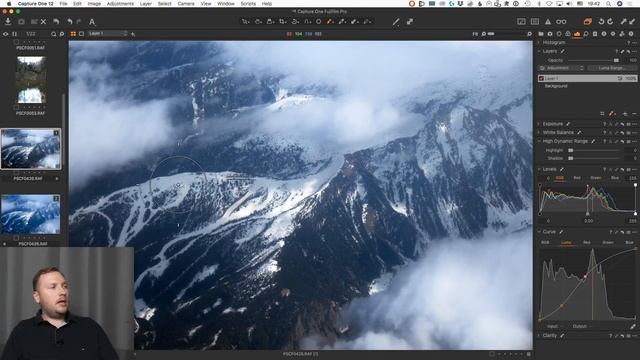This screenshot has width=640, height=360.
Task: Click the Import images icon
Action: tap(8, 21)
